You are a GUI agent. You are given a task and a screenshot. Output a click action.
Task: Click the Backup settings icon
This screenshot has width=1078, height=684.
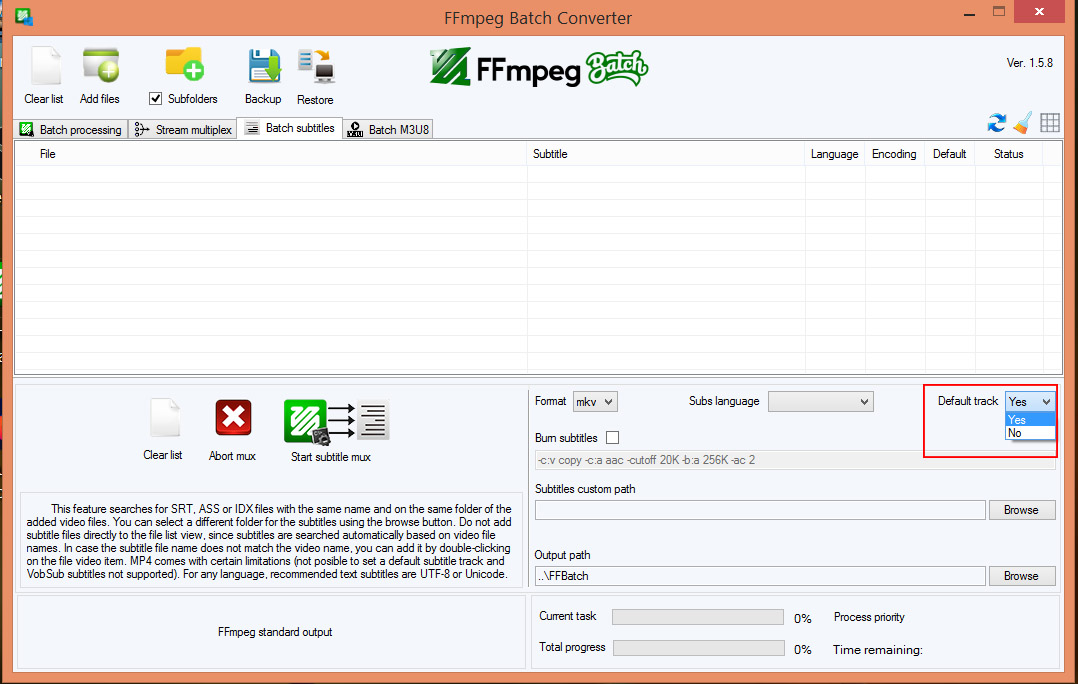(x=264, y=67)
